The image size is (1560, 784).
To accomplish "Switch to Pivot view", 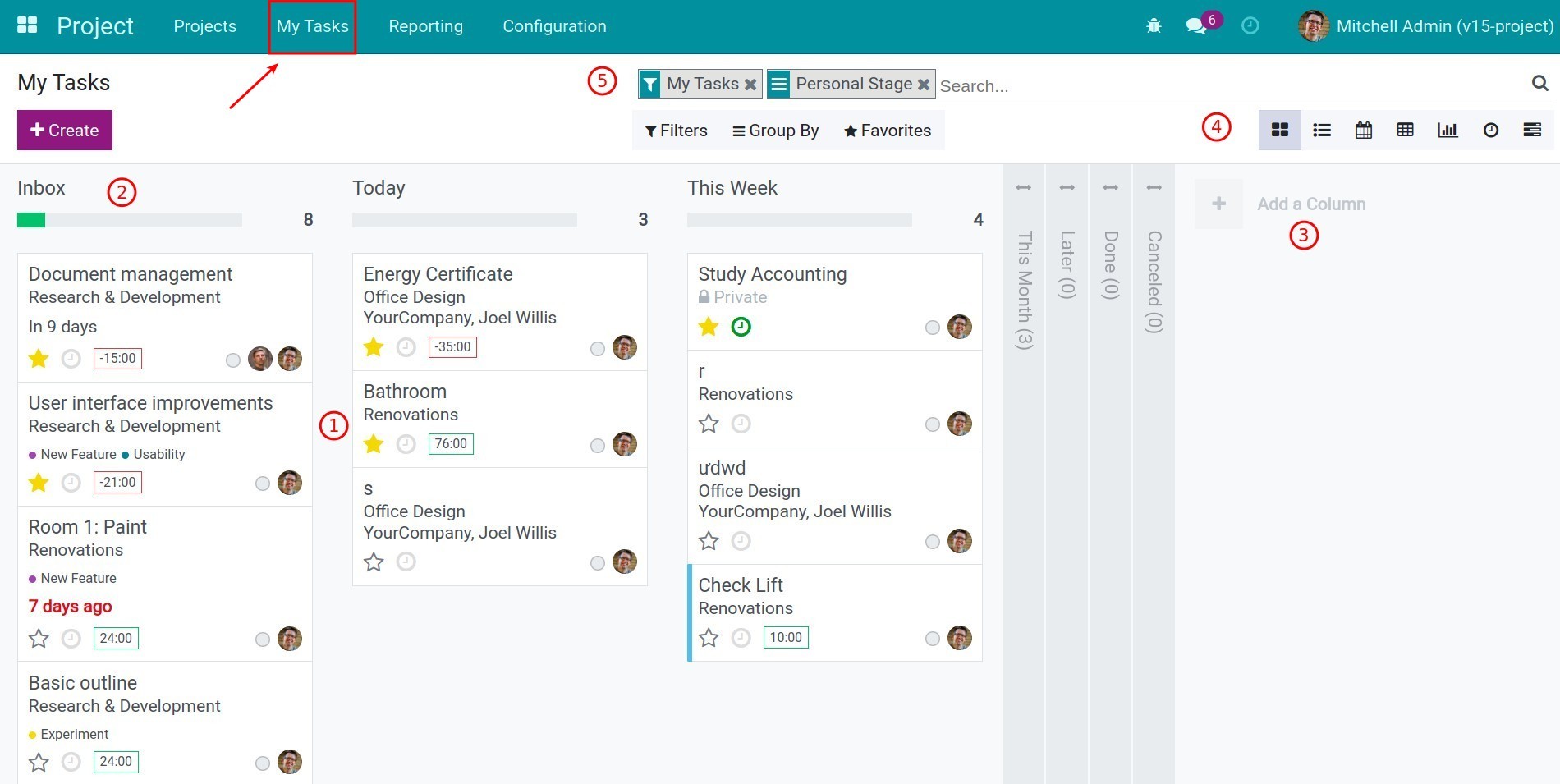I will pos(1406,130).
